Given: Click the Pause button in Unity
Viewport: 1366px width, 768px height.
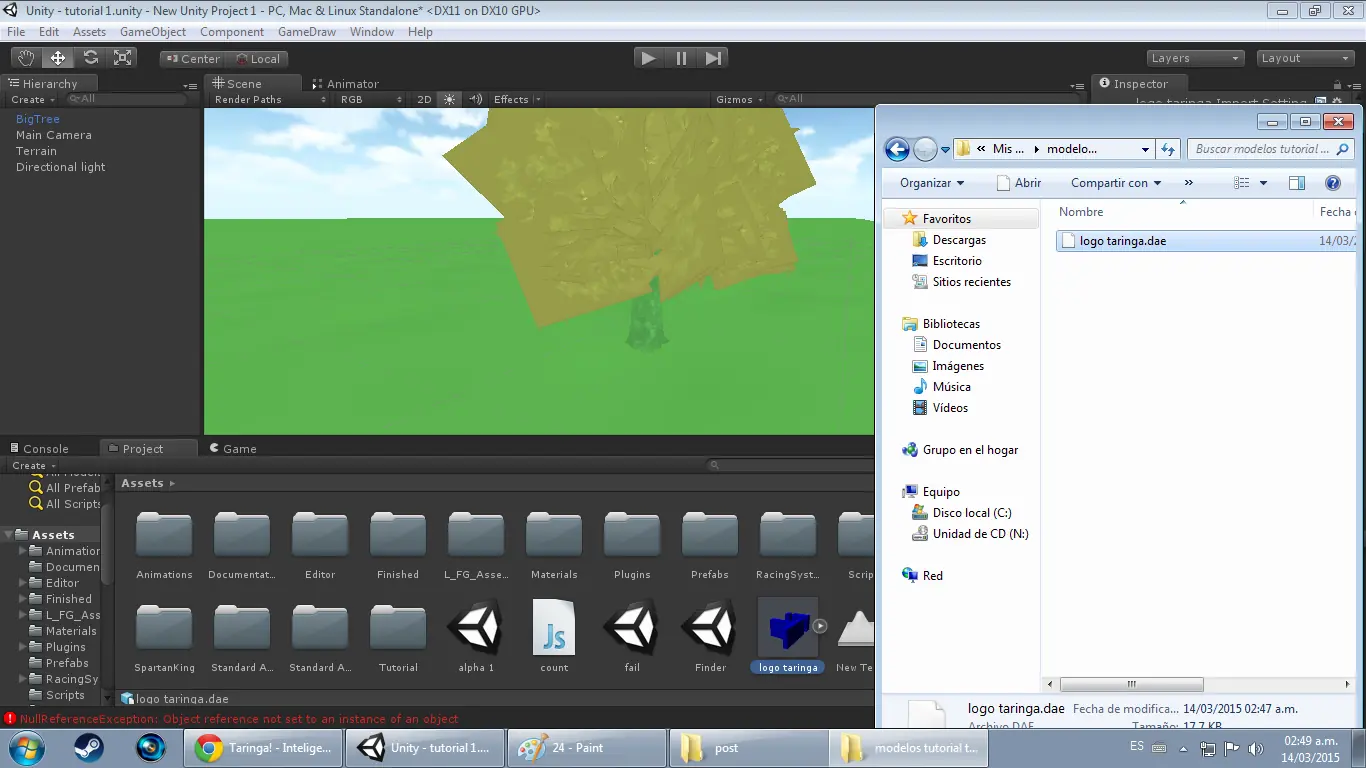Looking at the screenshot, I should (681, 58).
